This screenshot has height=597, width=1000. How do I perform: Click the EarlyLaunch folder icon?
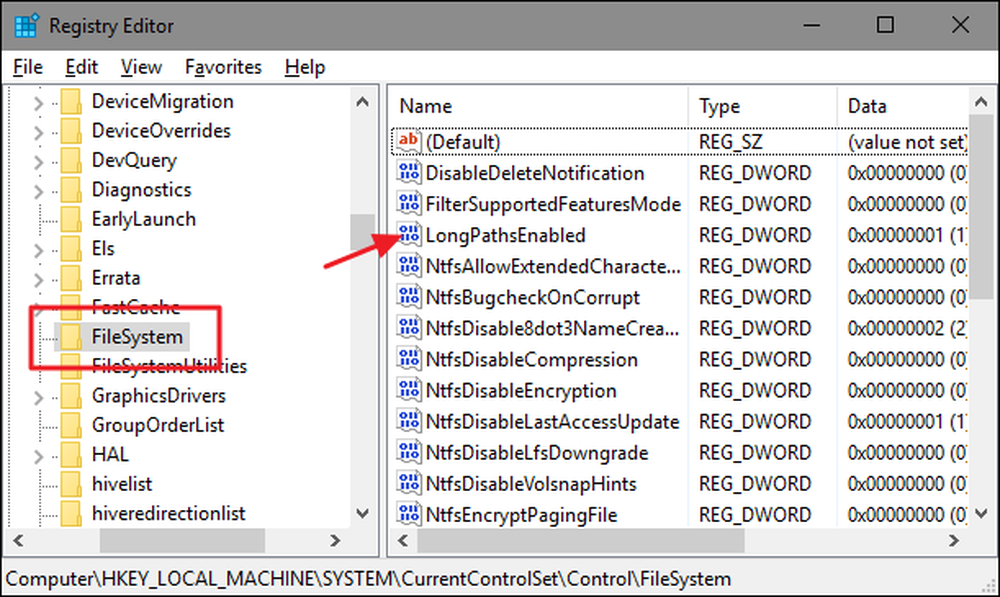71,219
